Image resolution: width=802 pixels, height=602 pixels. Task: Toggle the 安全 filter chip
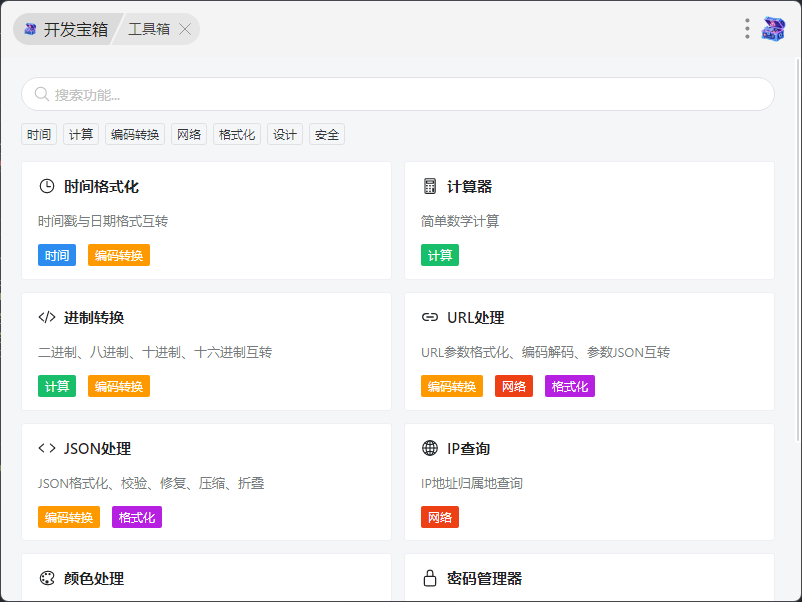pos(327,135)
